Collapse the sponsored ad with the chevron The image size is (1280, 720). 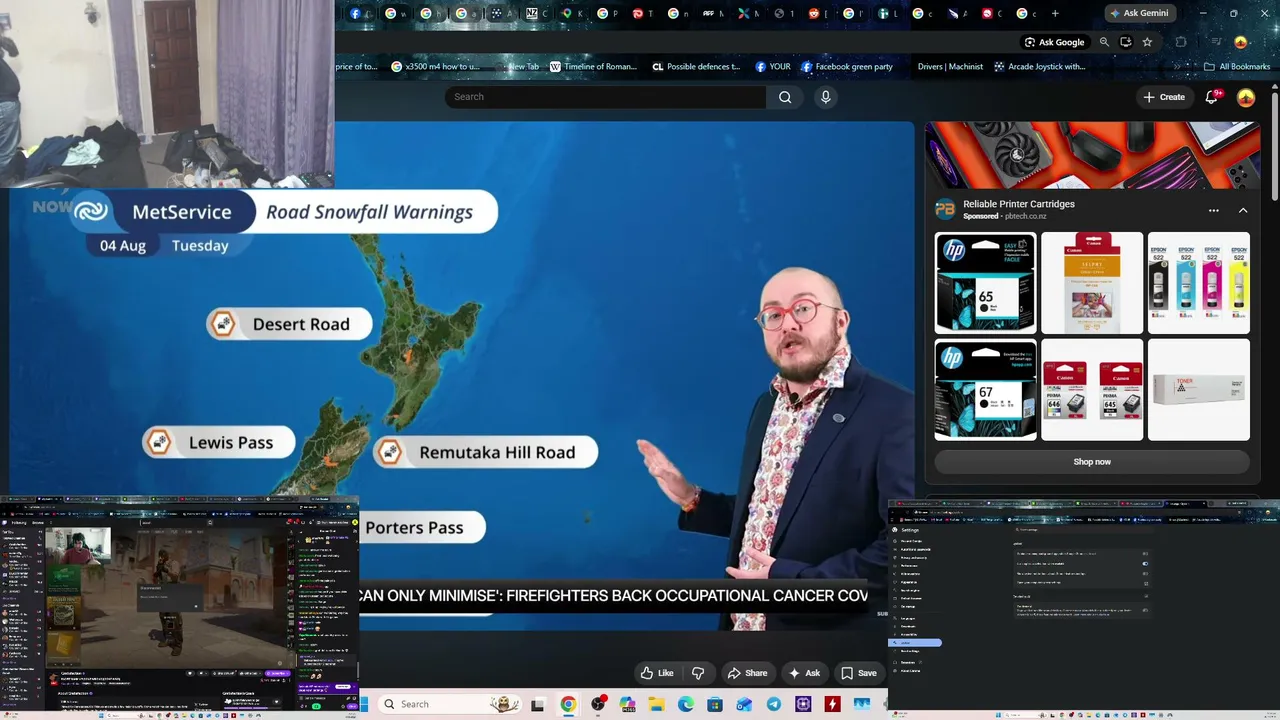[x=1243, y=211]
